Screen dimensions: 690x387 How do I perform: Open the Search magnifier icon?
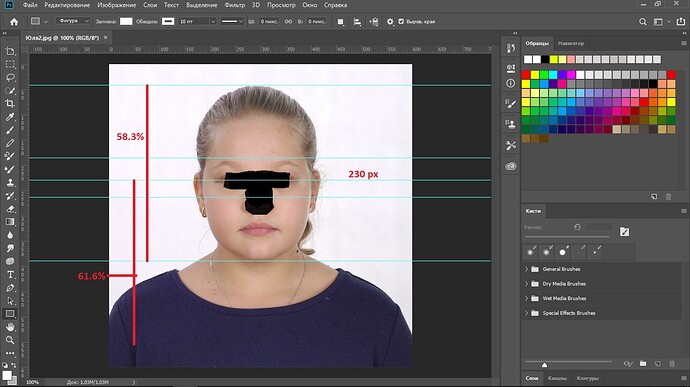click(643, 22)
